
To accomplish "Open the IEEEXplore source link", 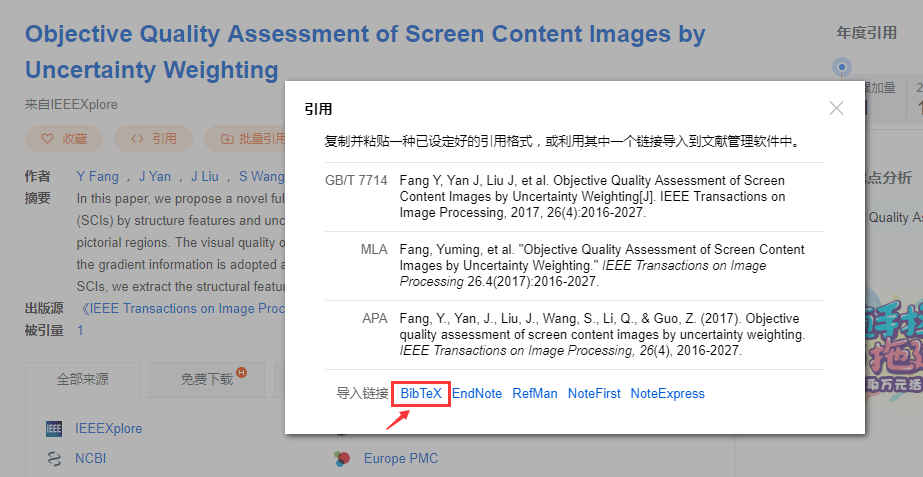I will (x=108, y=429).
